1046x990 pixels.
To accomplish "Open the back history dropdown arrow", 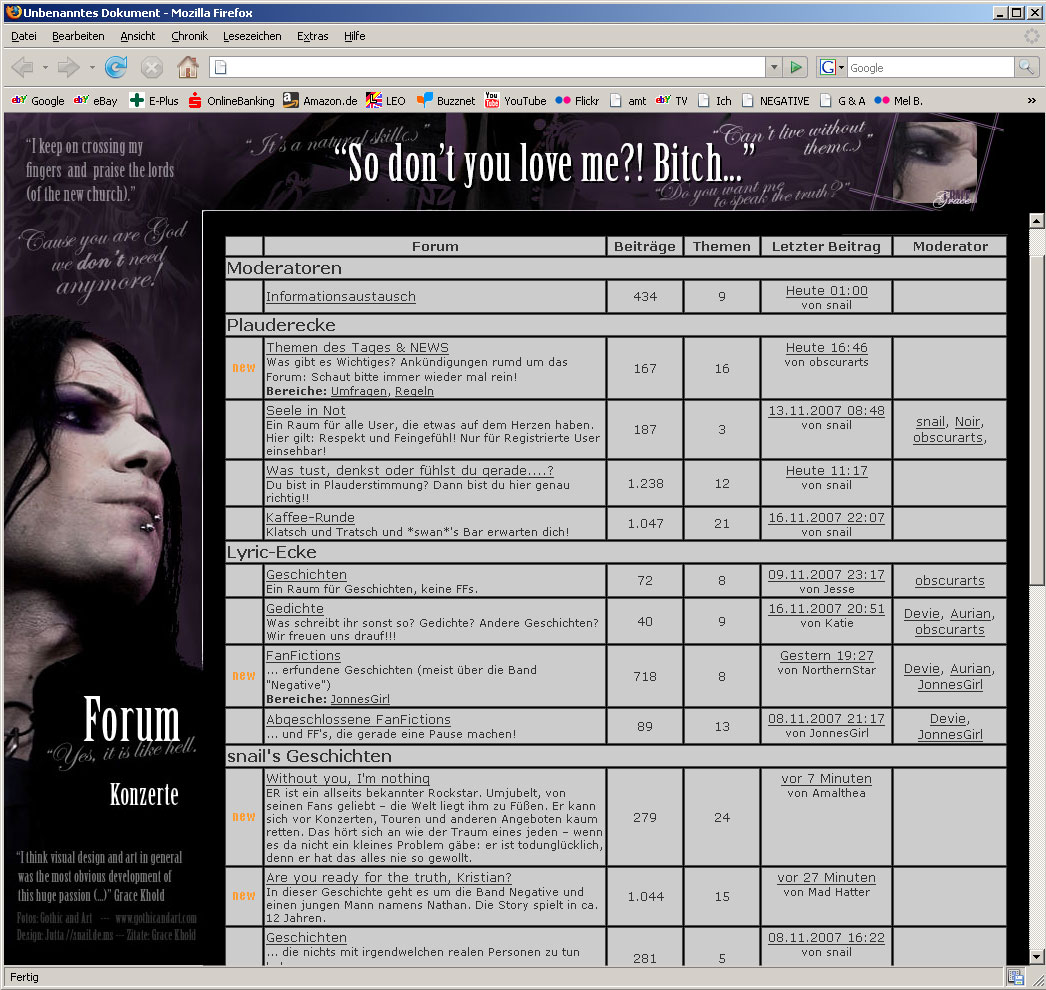I will click(45, 67).
